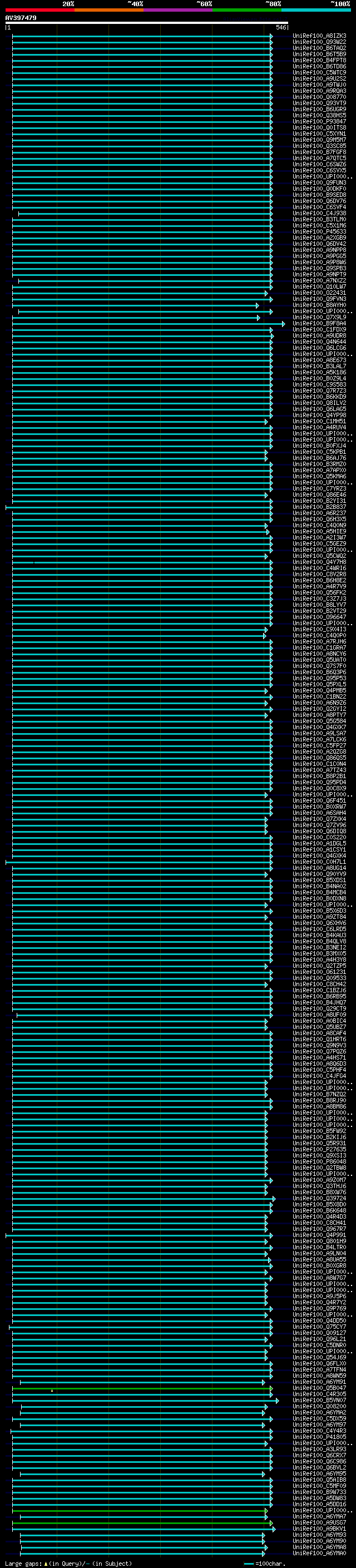Select UniRef100_C1BZJ6 label

pyautogui.click(x=319, y=990)
